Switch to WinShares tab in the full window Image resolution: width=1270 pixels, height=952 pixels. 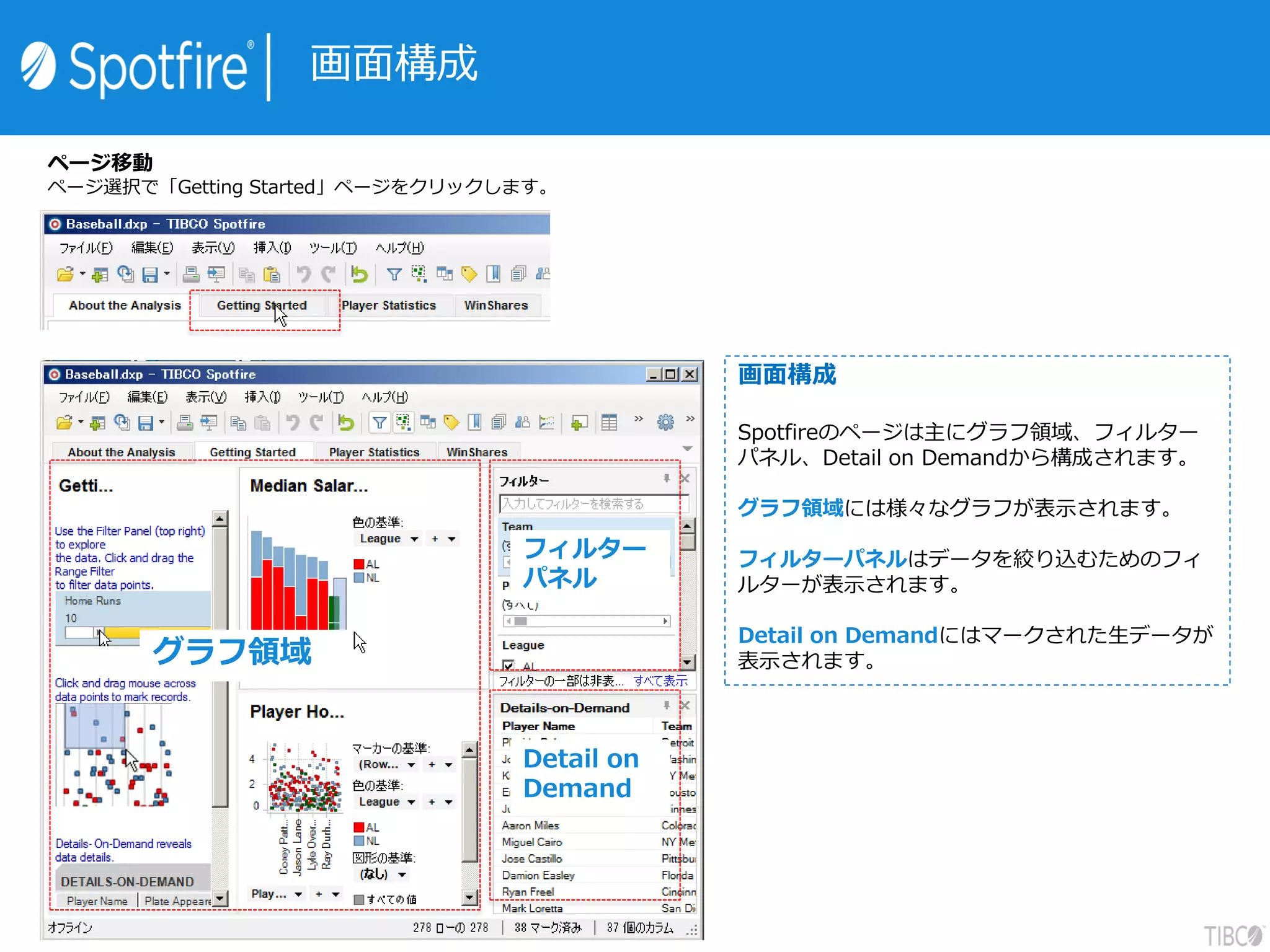477,452
